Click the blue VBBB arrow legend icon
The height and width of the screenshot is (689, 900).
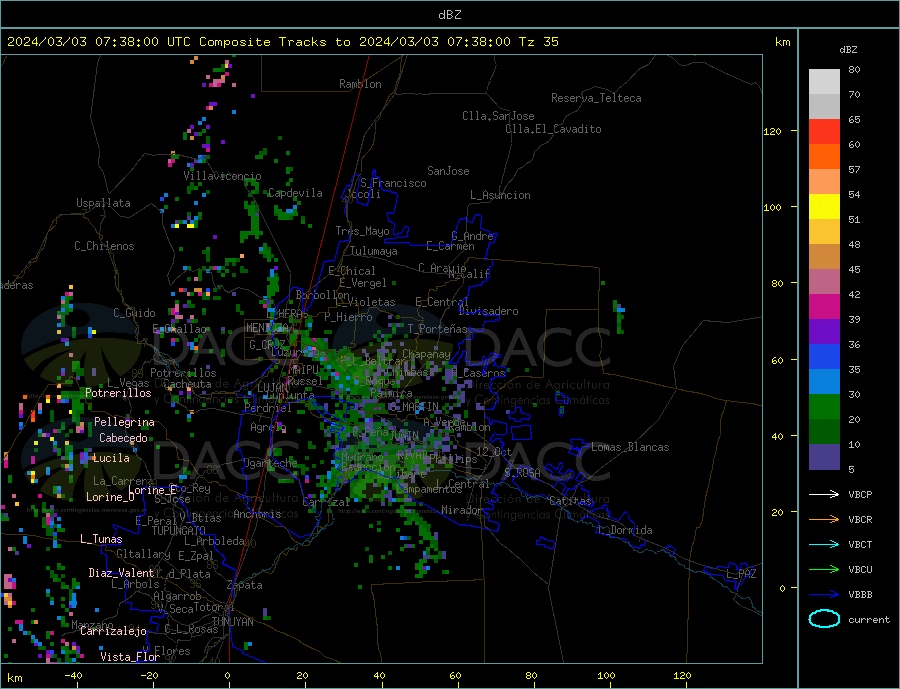[825, 594]
